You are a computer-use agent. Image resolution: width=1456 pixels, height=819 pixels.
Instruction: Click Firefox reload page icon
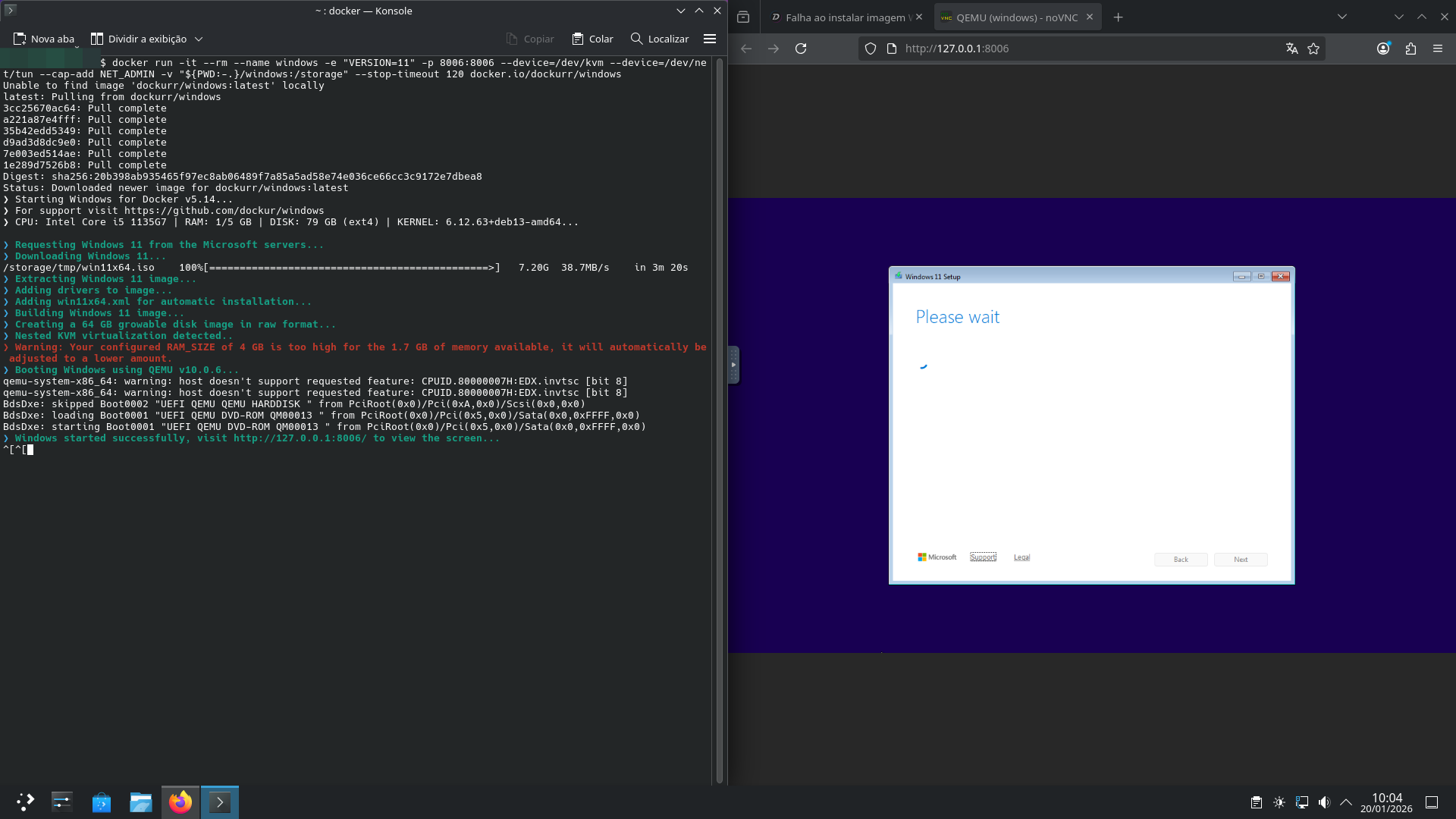801,49
